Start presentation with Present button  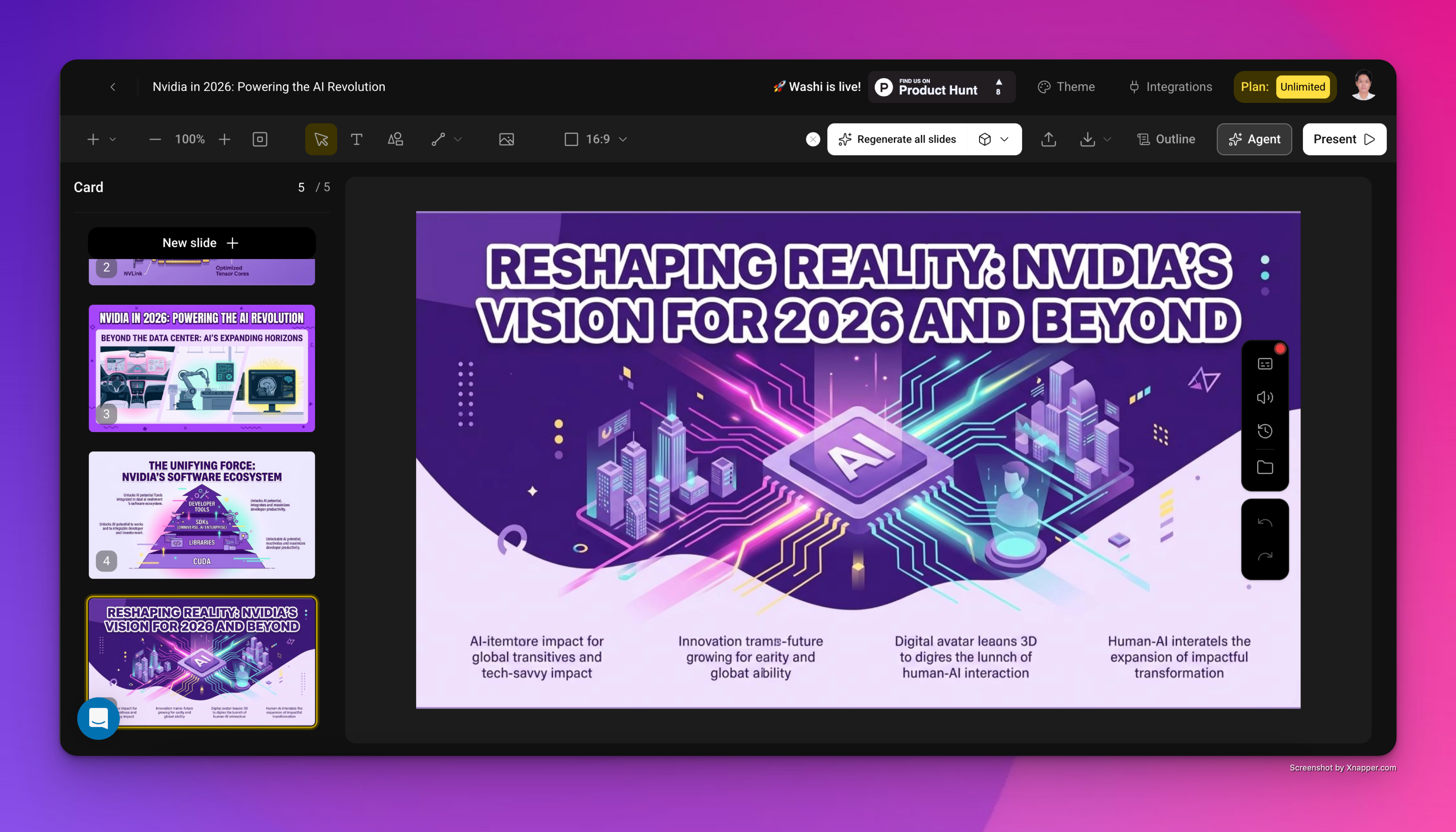(1344, 139)
